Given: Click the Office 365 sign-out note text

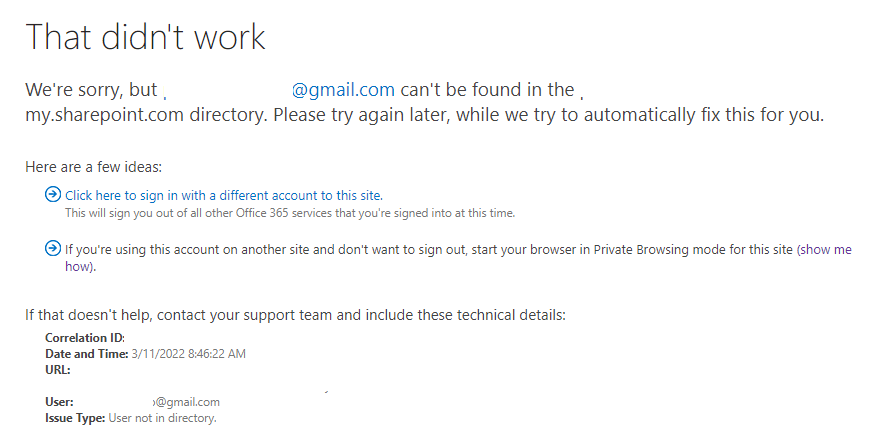Looking at the screenshot, I should pos(290,213).
